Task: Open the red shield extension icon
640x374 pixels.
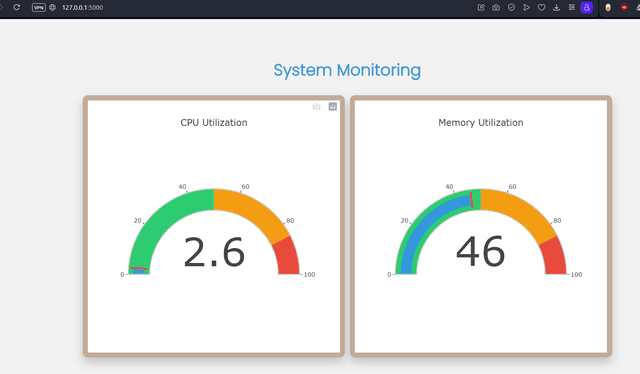Action: 624,7
